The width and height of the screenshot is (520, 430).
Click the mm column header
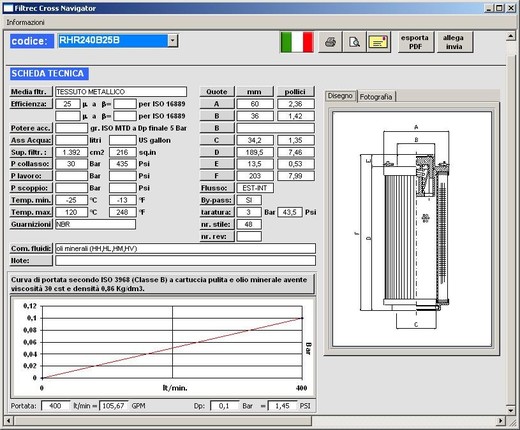[x=254, y=92]
